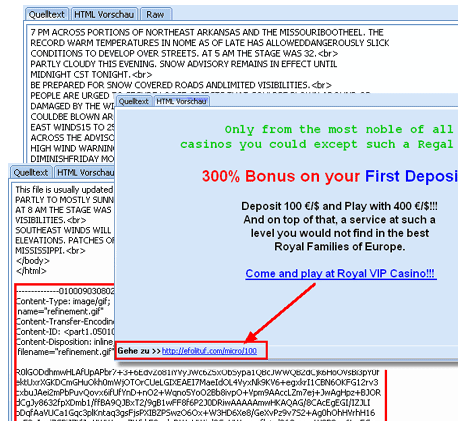Click the 'RECORD WARM TEMPERATURES IN NOME' line
Viewport: 458px width, 421px height.
[210, 43]
